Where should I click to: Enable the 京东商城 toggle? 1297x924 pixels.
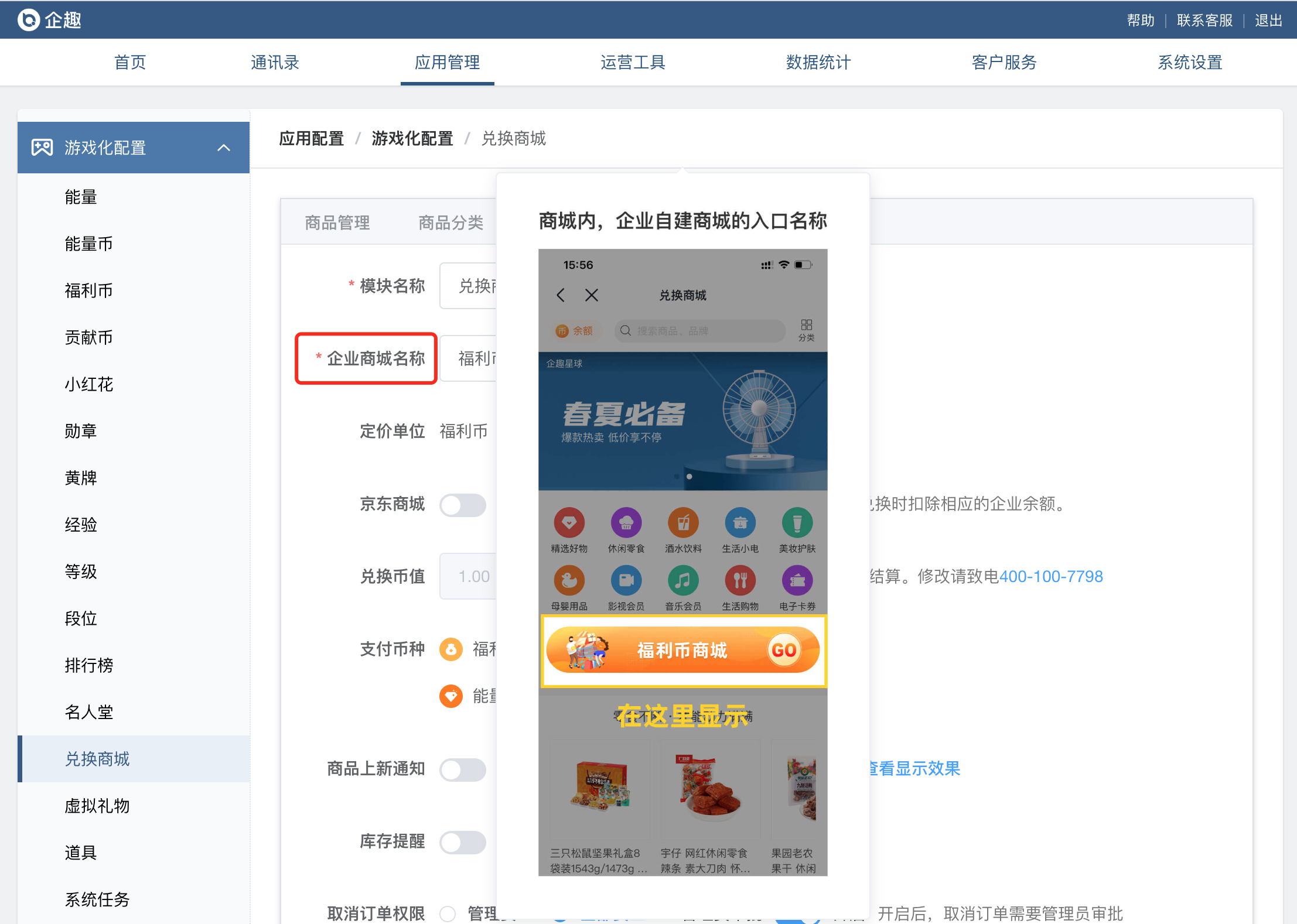pyautogui.click(x=462, y=505)
